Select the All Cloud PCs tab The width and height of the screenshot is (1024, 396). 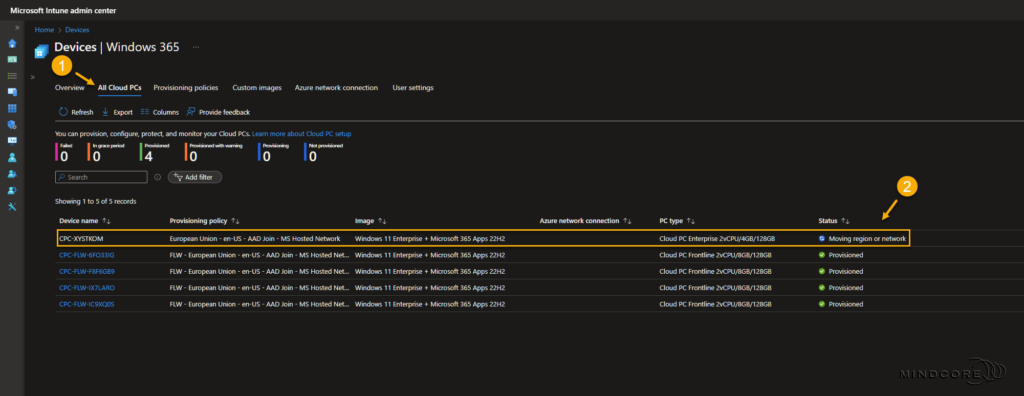point(120,88)
